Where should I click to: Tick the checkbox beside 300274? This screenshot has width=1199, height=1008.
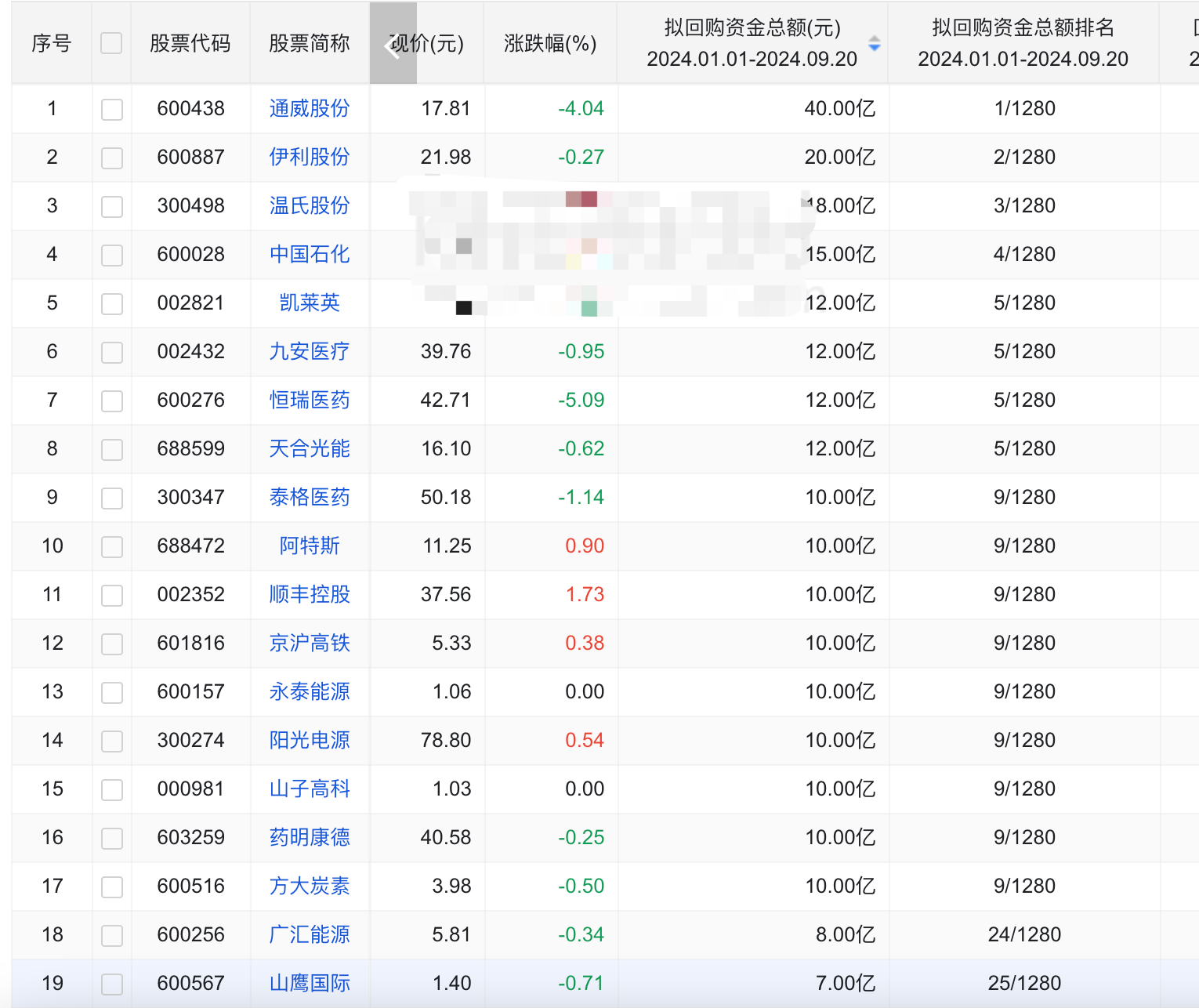coord(112,741)
